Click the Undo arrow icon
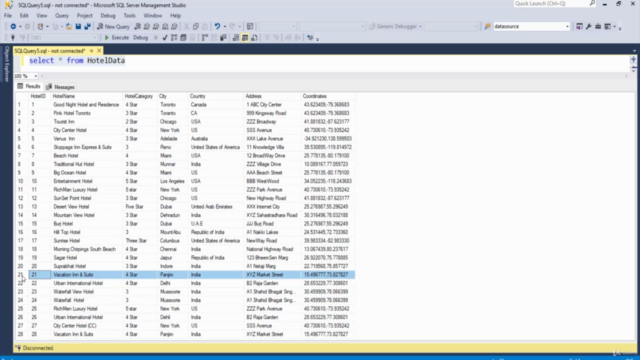The height and width of the screenshot is (360, 640). (x=217, y=26)
